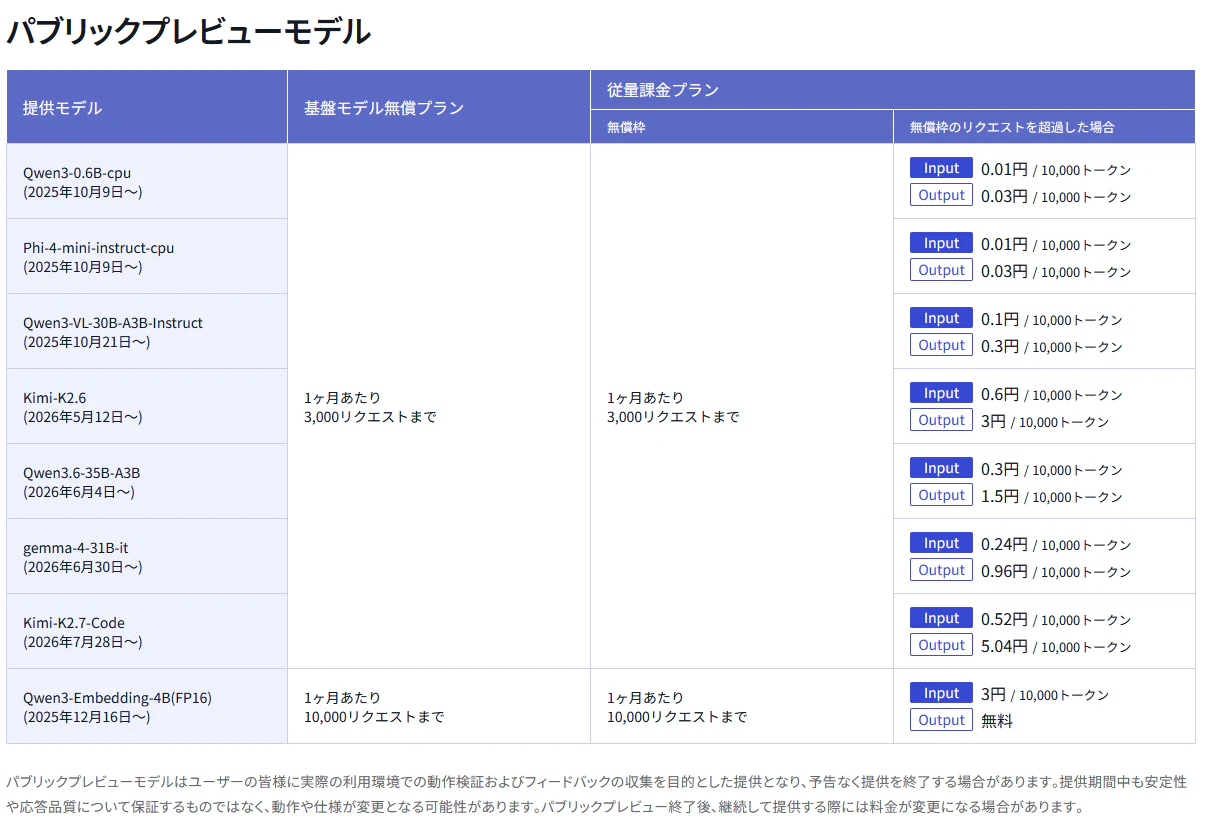Viewport: 1211px width, 834px height.
Task: Select the Kimi-K2.7-Code model cell
Action: point(147,631)
